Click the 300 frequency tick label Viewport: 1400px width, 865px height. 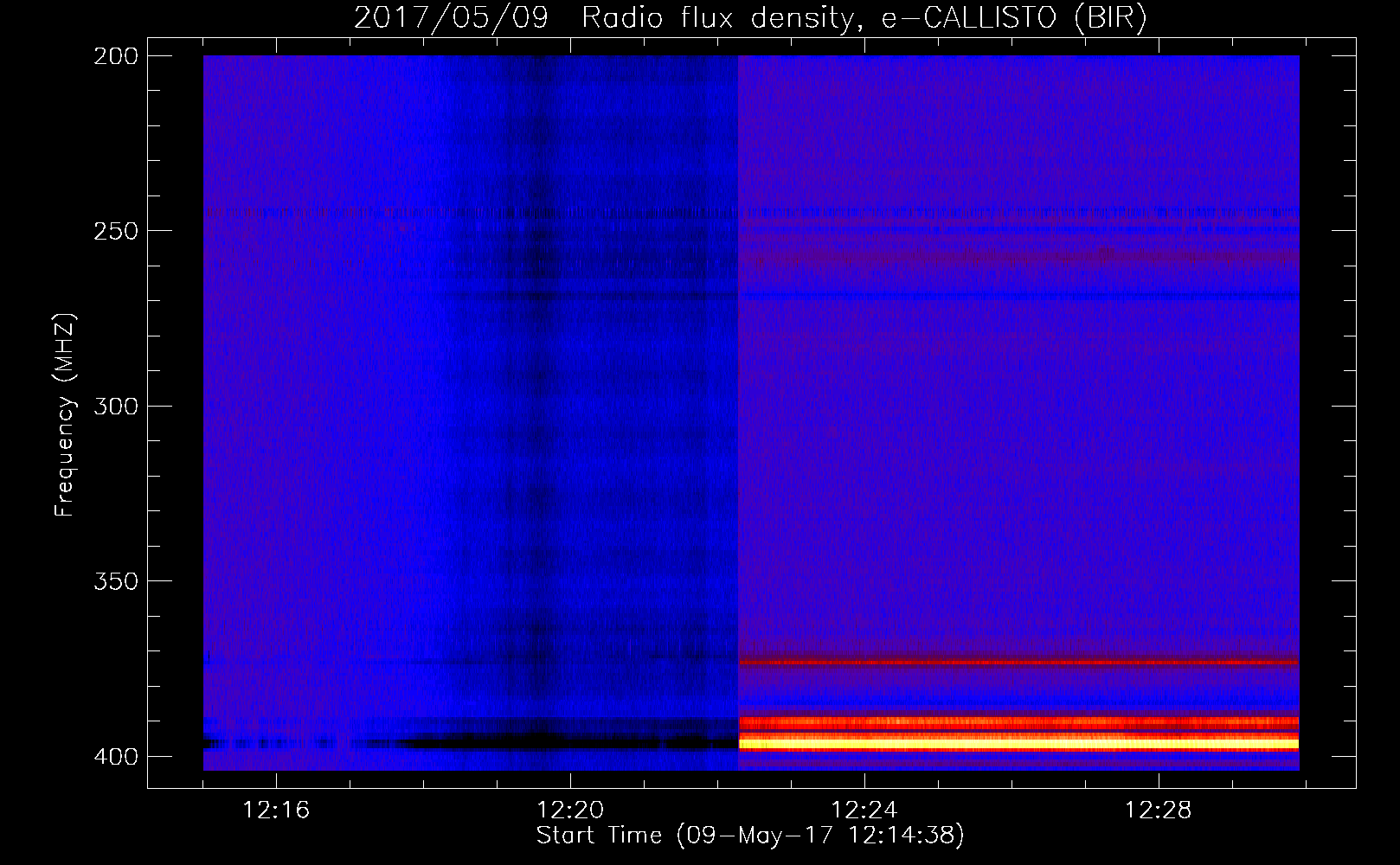tap(115, 406)
